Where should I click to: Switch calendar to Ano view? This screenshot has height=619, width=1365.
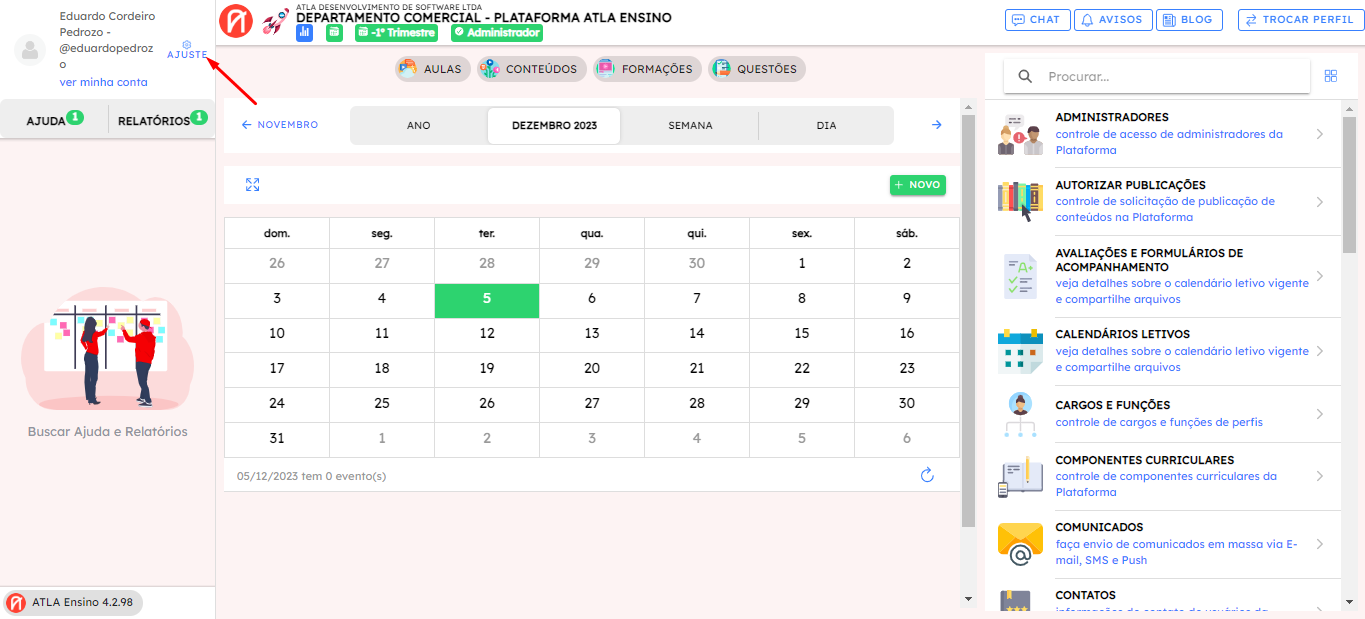pyautogui.click(x=419, y=126)
